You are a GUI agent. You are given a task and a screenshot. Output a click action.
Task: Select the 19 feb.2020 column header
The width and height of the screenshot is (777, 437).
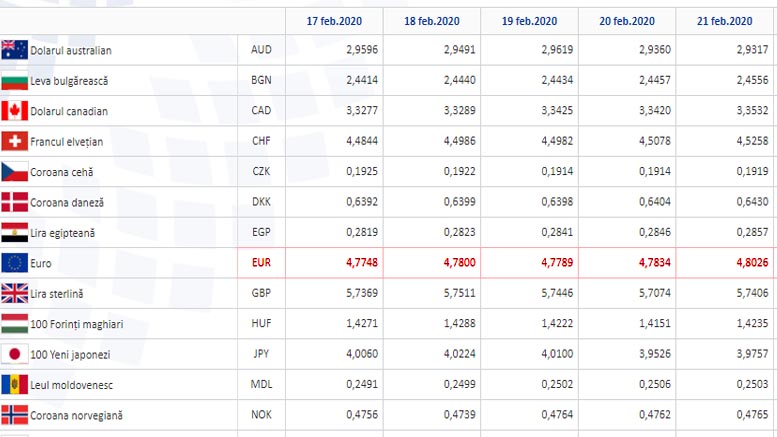530,20
